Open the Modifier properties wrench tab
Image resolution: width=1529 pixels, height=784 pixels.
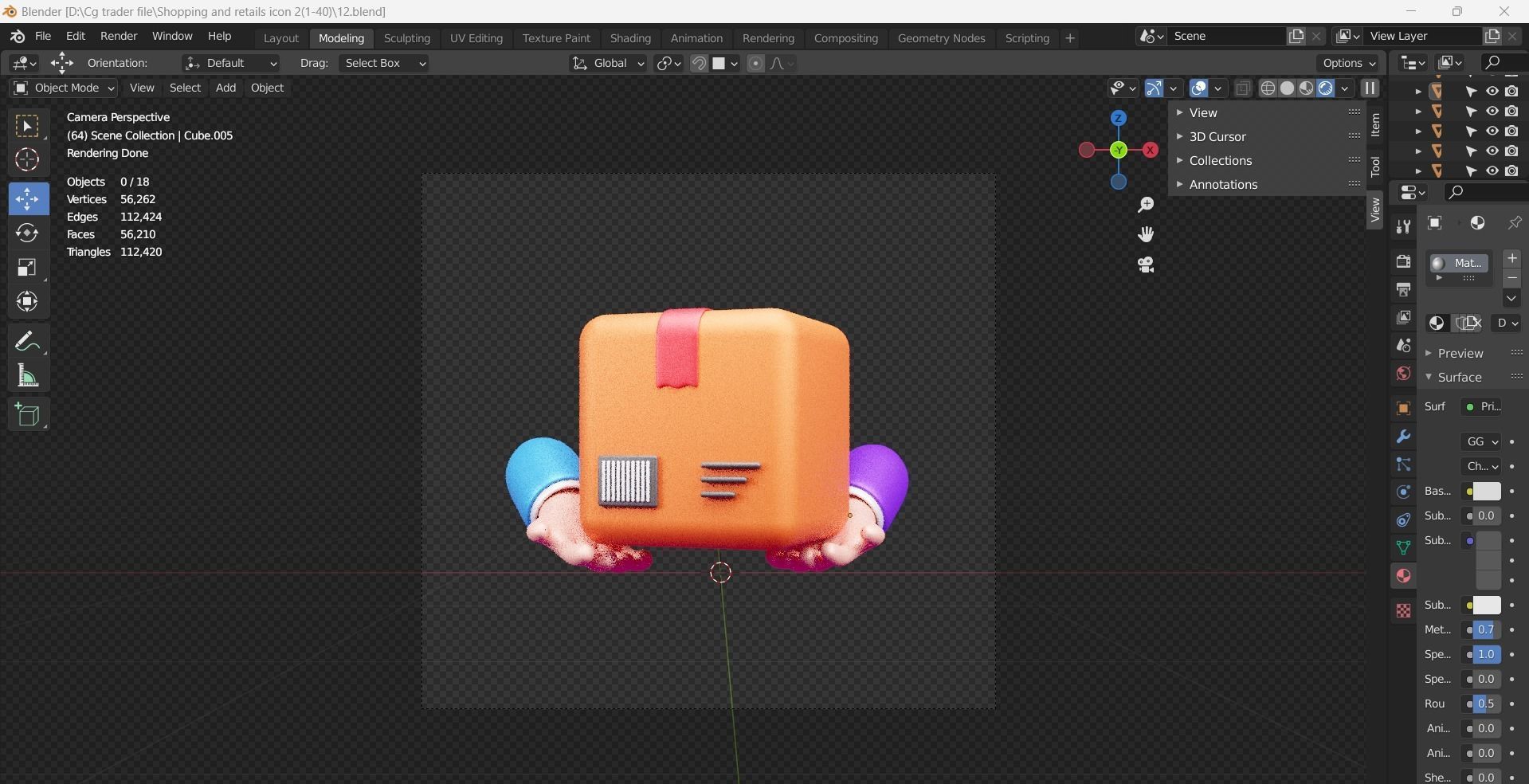click(x=1403, y=437)
